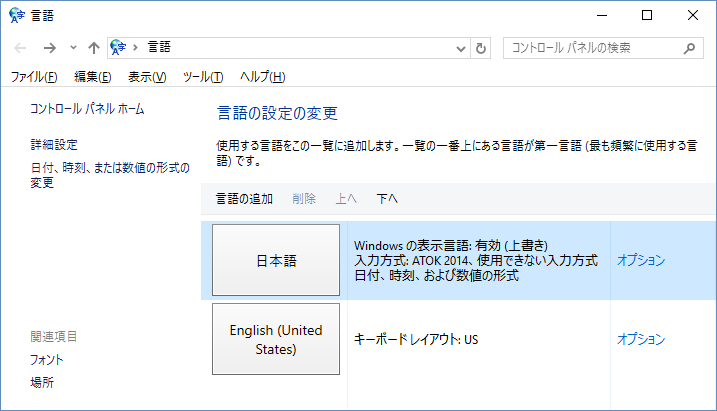Click the language icon in address bar
This screenshot has width=717, height=411.
(119, 47)
